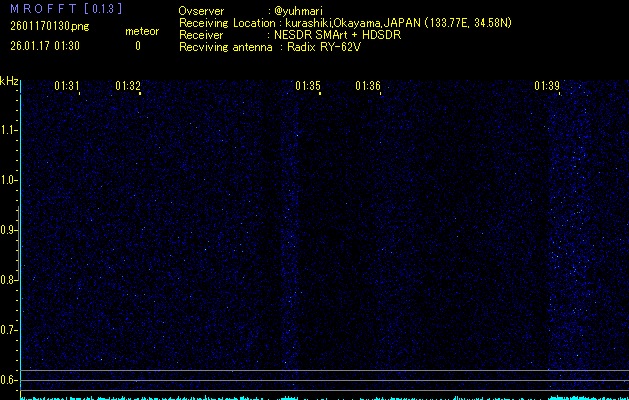The image size is (629, 400).
Task: Click the MROFFT [0.1.3] title text
Action: 66,9
